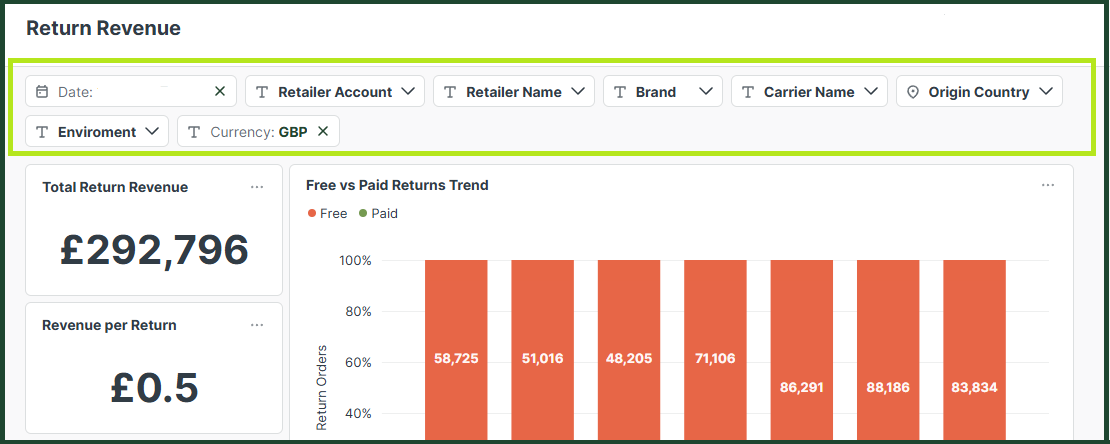Click the bar labeled 48,205
The width and height of the screenshot is (1110, 444).
click(x=629, y=350)
